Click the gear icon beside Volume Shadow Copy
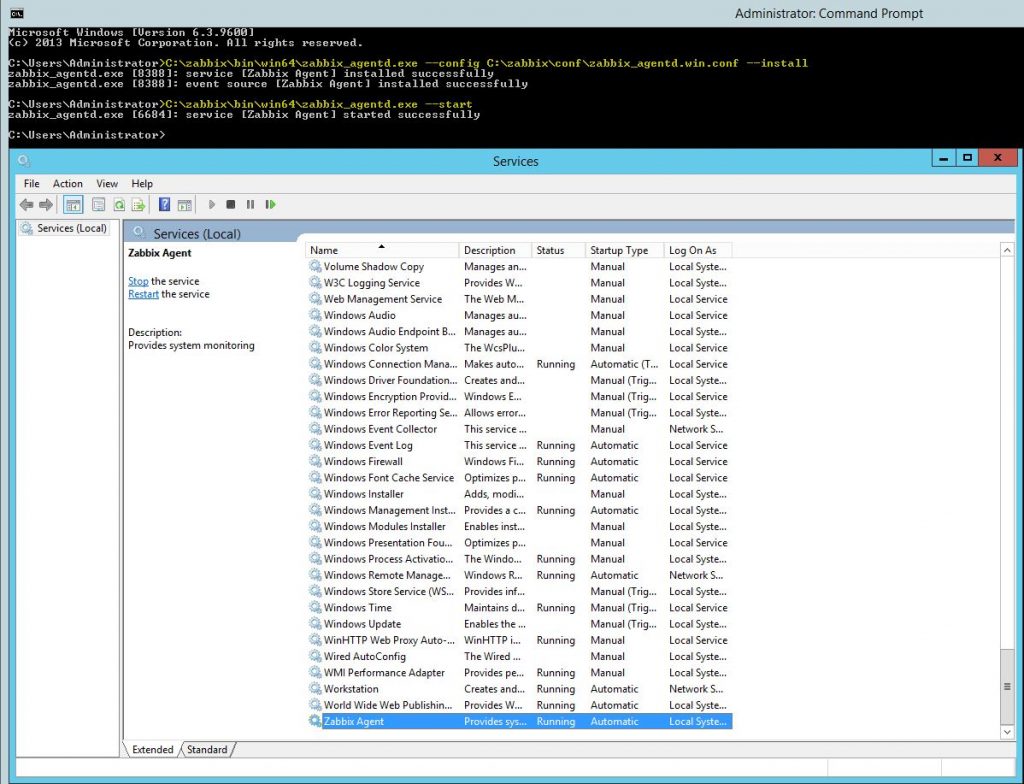This screenshot has width=1024, height=784. coord(315,267)
